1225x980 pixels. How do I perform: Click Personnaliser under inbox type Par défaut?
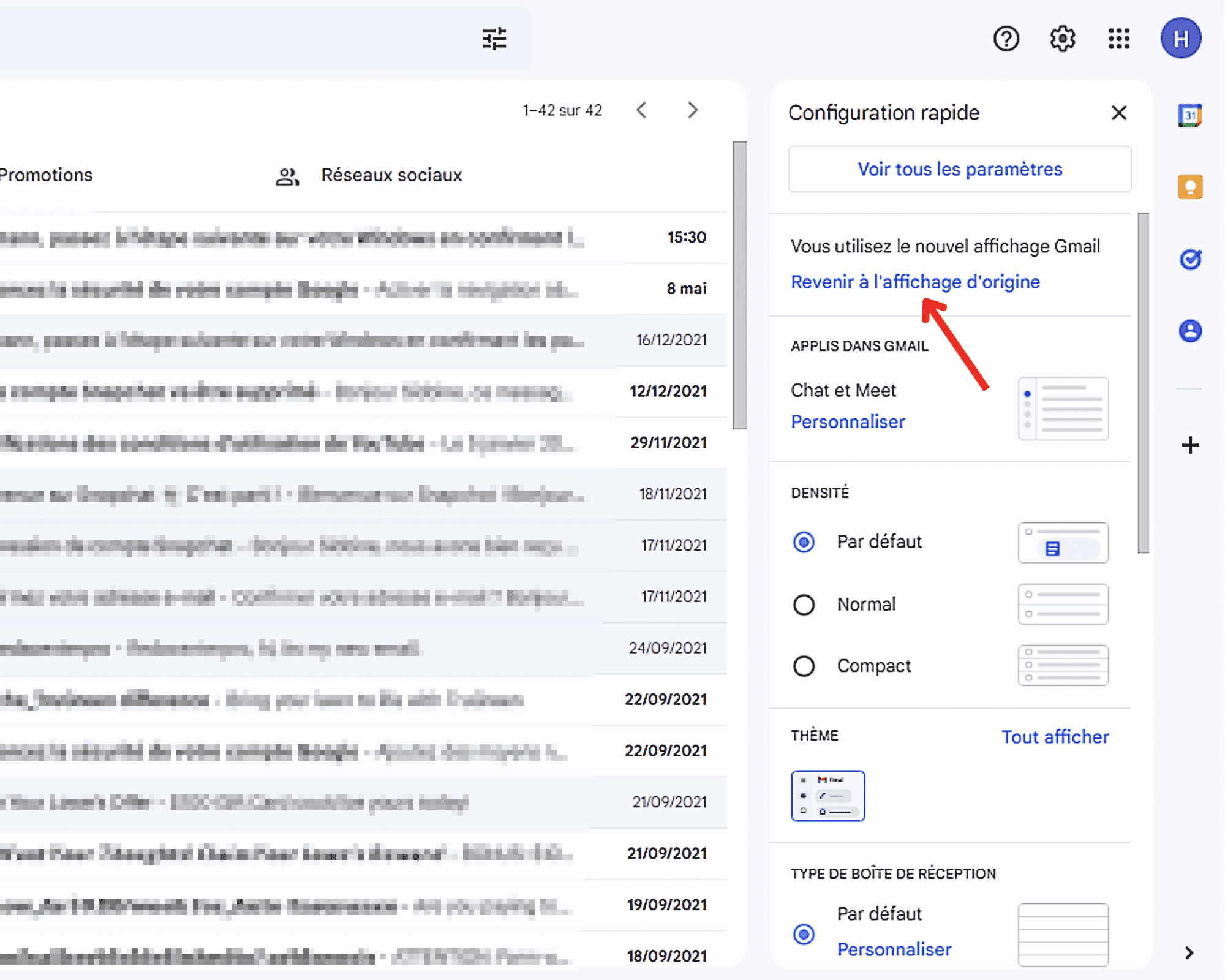[x=894, y=949]
